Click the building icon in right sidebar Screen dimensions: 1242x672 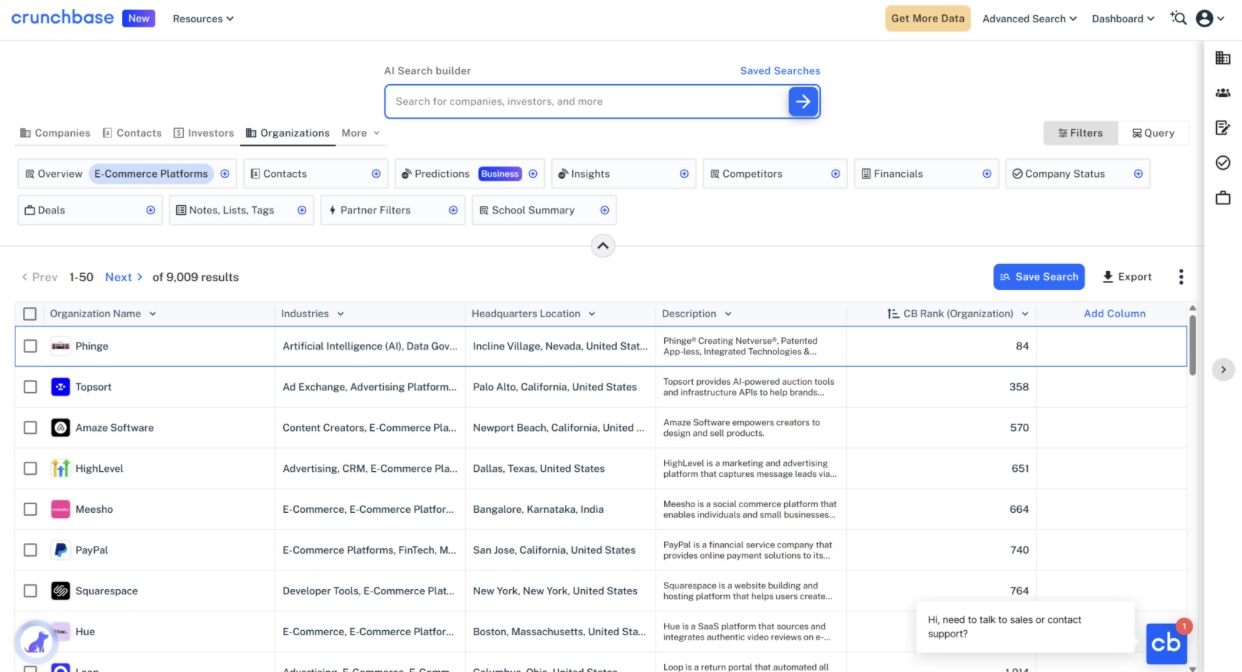pos(1222,58)
